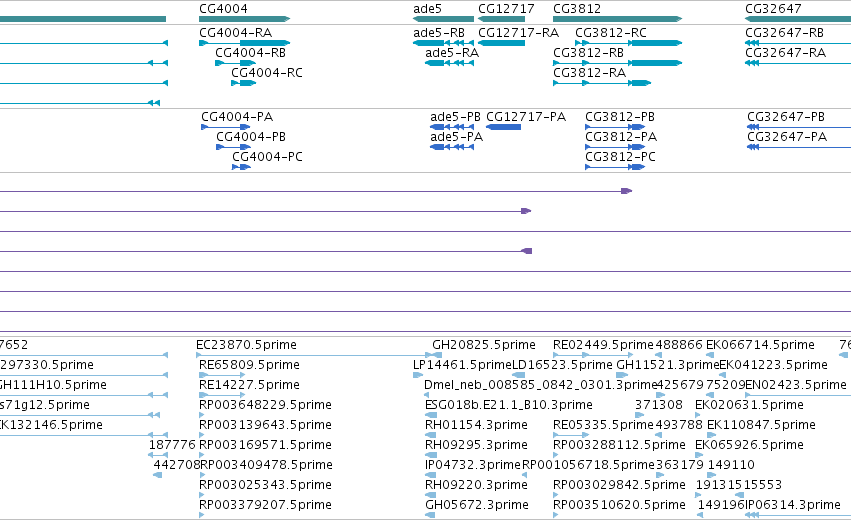851x520 pixels.
Task: Select EST LP14461.5prime
Action: coord(462,365)
